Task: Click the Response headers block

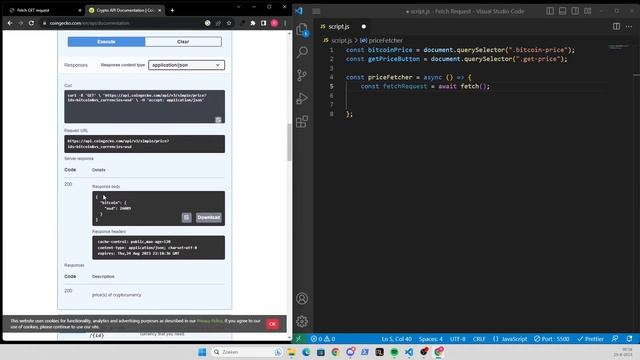Action: pyautogui.click(x=158, y=247)
